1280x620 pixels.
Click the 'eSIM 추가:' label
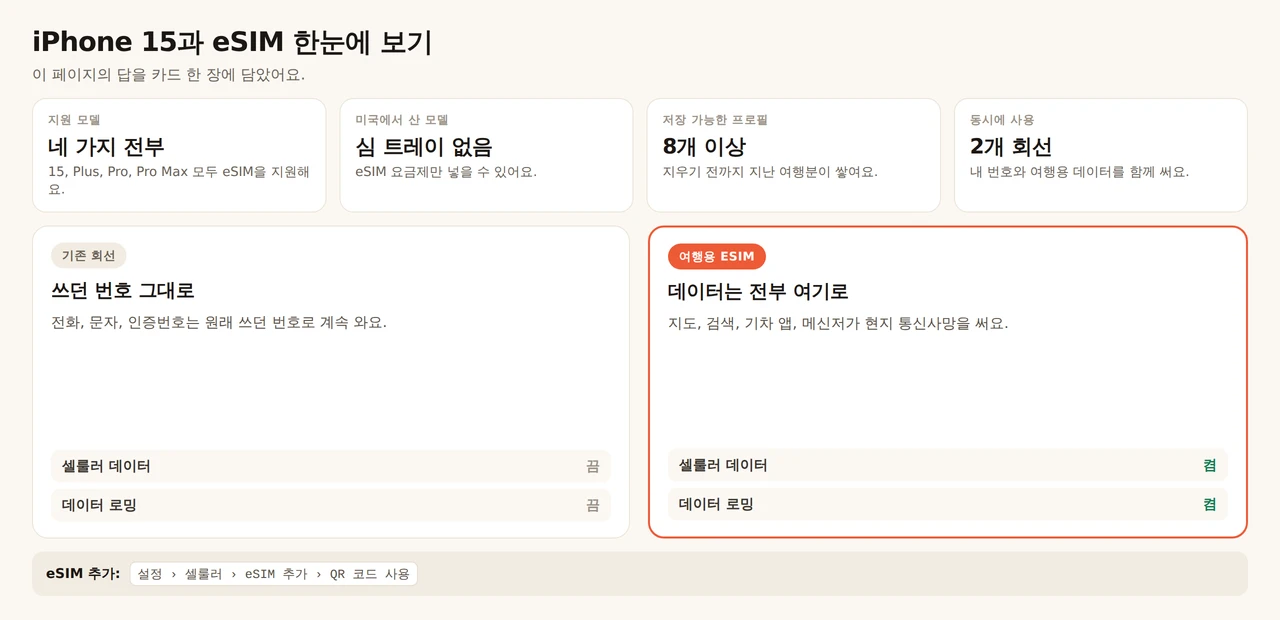[83, 574]
